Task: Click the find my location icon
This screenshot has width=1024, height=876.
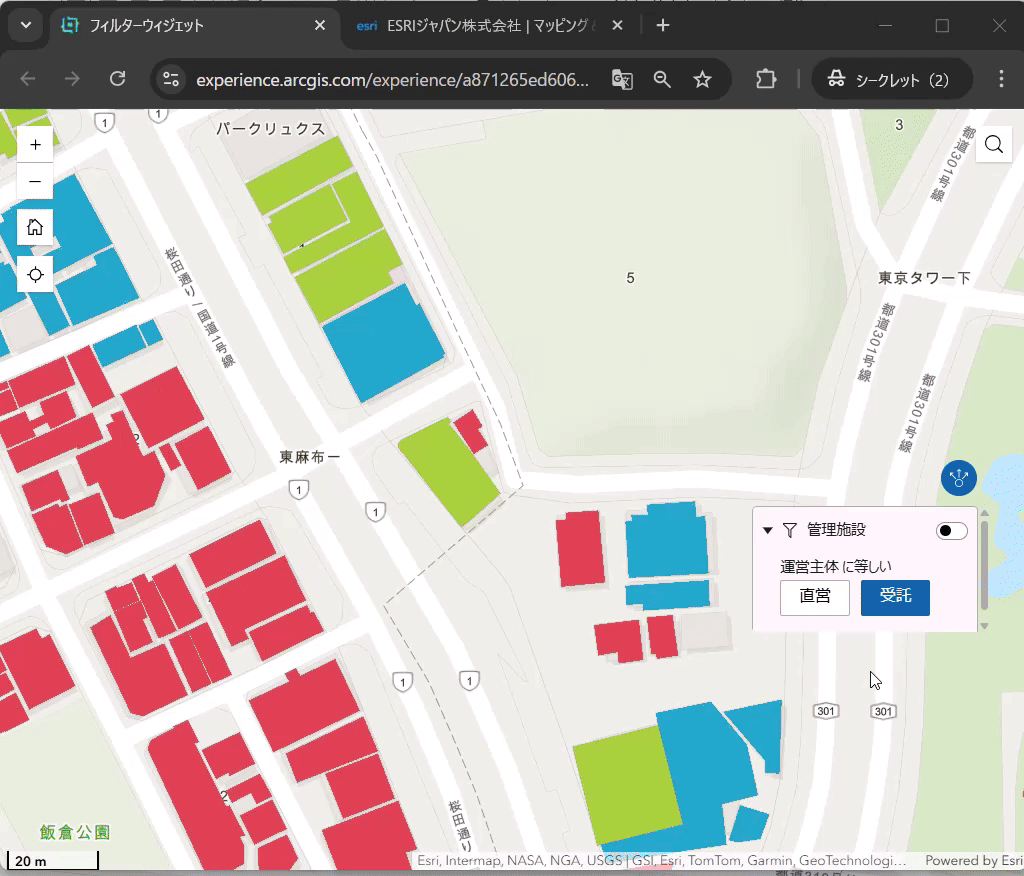Action: tap(35, 274)
